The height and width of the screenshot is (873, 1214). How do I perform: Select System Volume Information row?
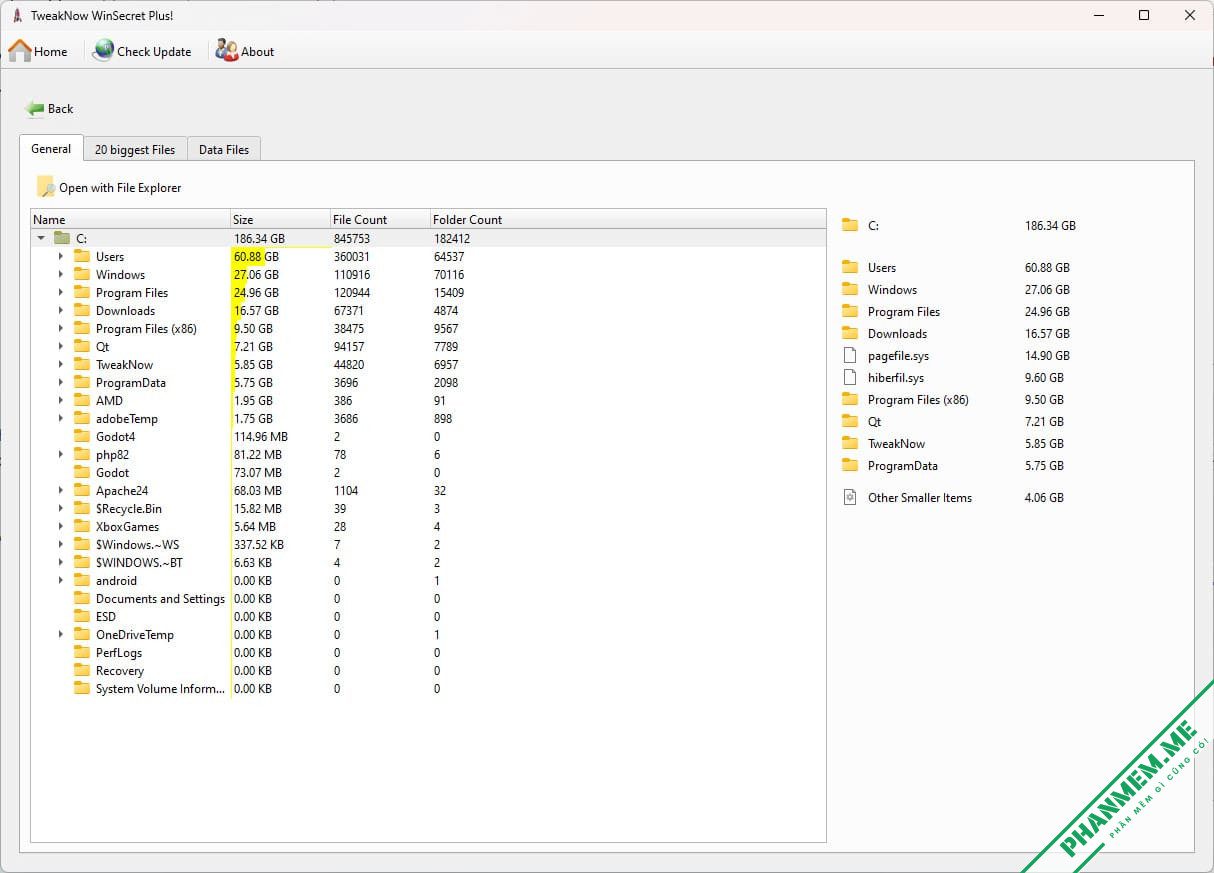(428, 688)
